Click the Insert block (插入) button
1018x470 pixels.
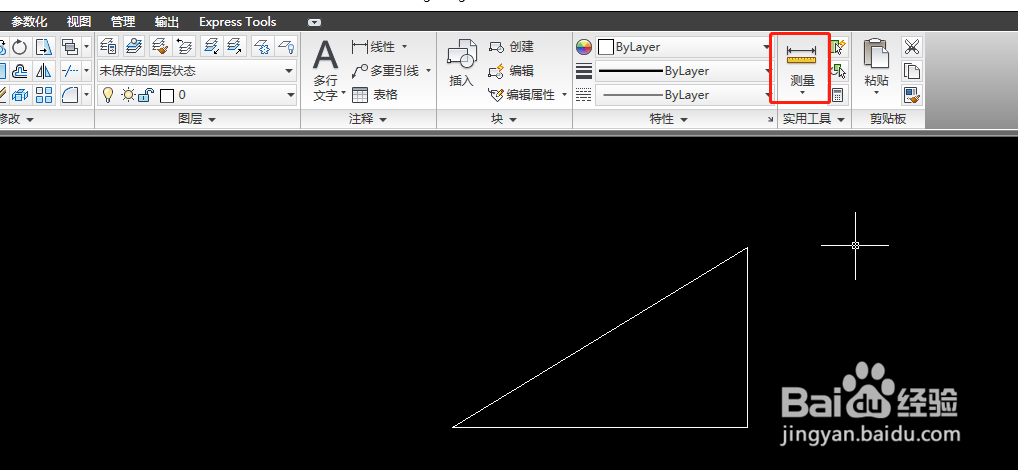(462, 63)
